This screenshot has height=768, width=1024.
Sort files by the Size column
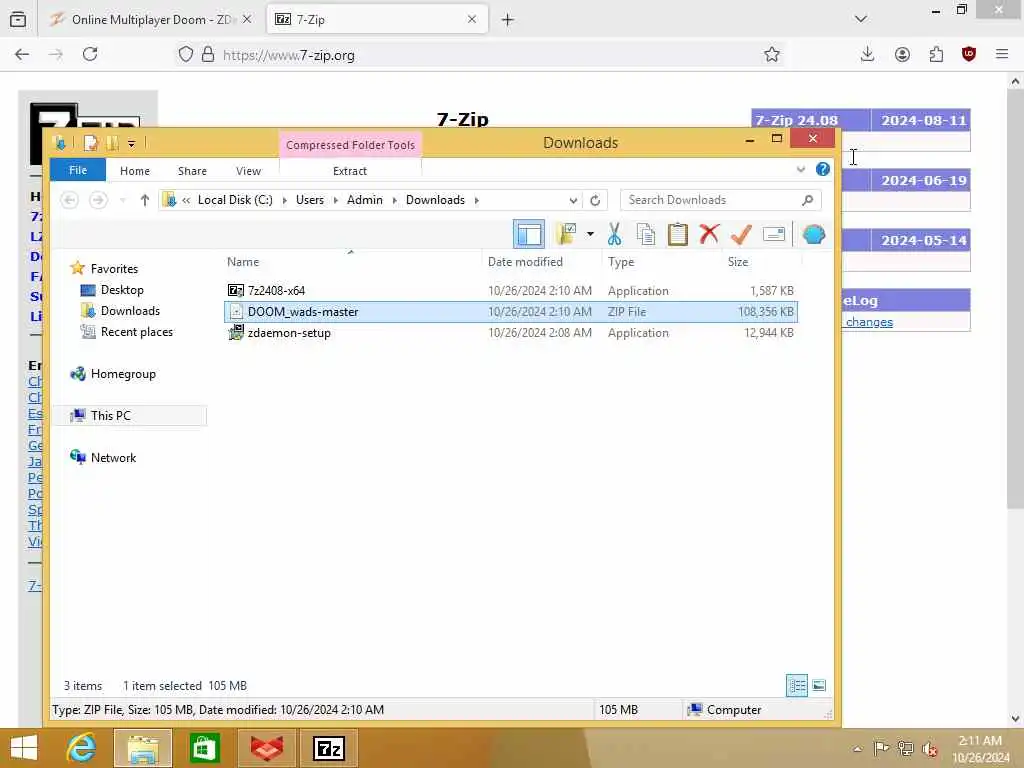coord(761,262)
